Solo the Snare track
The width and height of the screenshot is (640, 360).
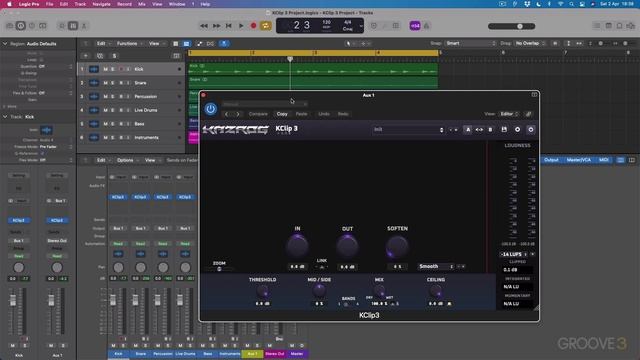coord(113,83)
